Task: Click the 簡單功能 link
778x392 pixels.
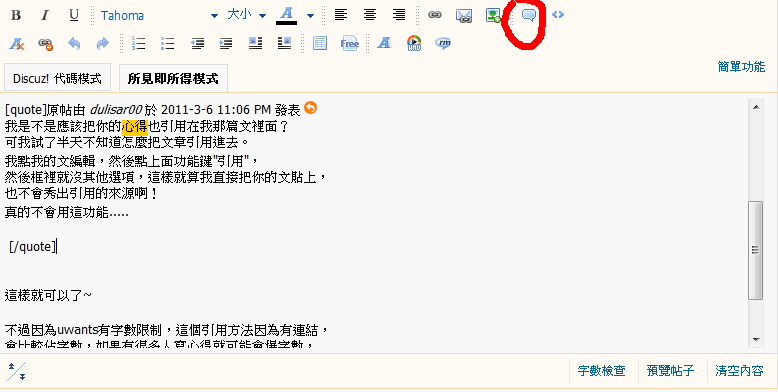Action: 741,66
